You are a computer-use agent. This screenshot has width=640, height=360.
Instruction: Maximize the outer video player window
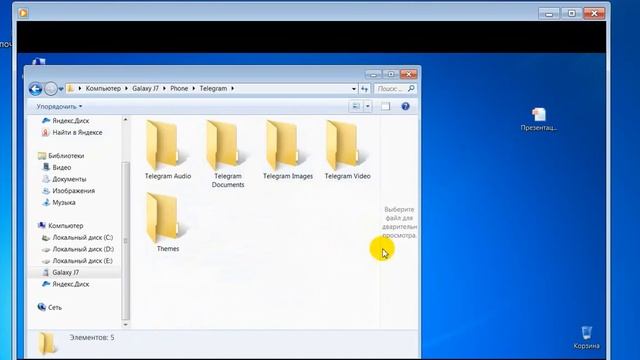[x=571, y=13]
